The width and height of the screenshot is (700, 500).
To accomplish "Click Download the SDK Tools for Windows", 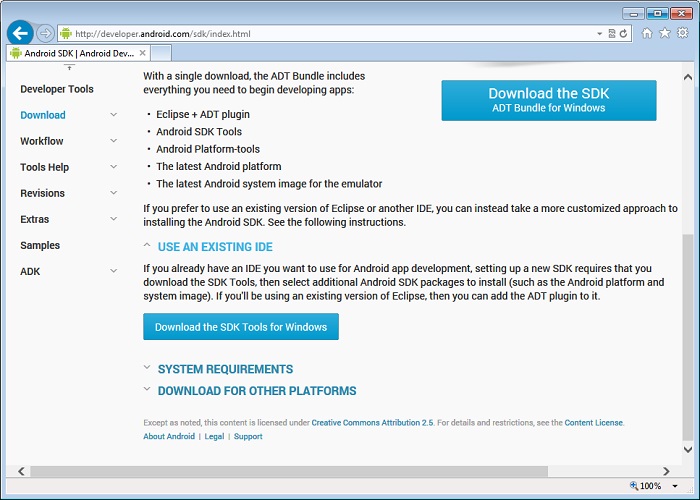I will point(241,327).
